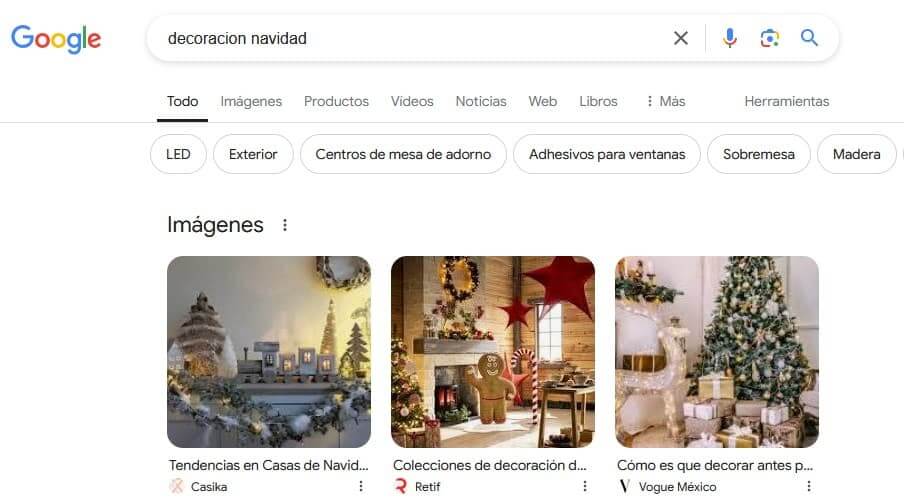The image size is (904, 498).
Task: Open the three-dot menu for Vogue México result
Action: point(809,486)
